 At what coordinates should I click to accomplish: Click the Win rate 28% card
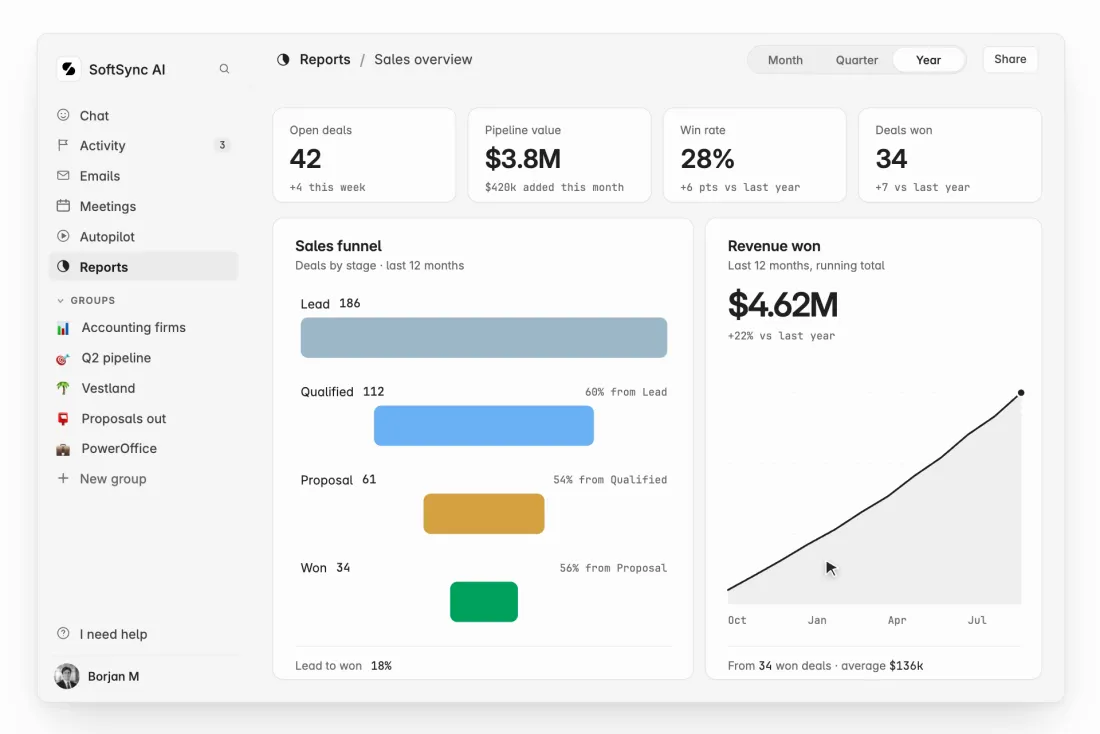point(754,155)
